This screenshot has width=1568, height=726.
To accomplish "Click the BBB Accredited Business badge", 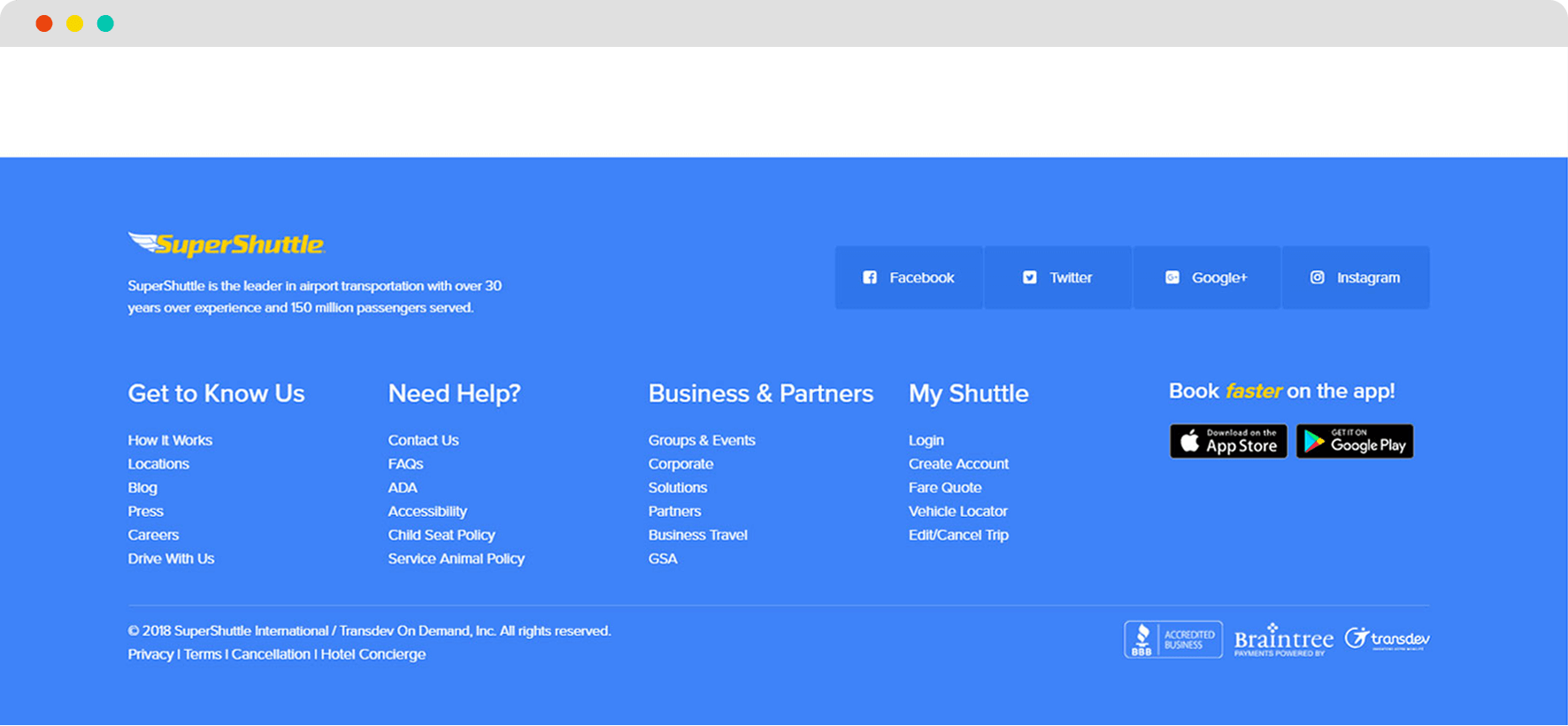I will (1173, 639).
